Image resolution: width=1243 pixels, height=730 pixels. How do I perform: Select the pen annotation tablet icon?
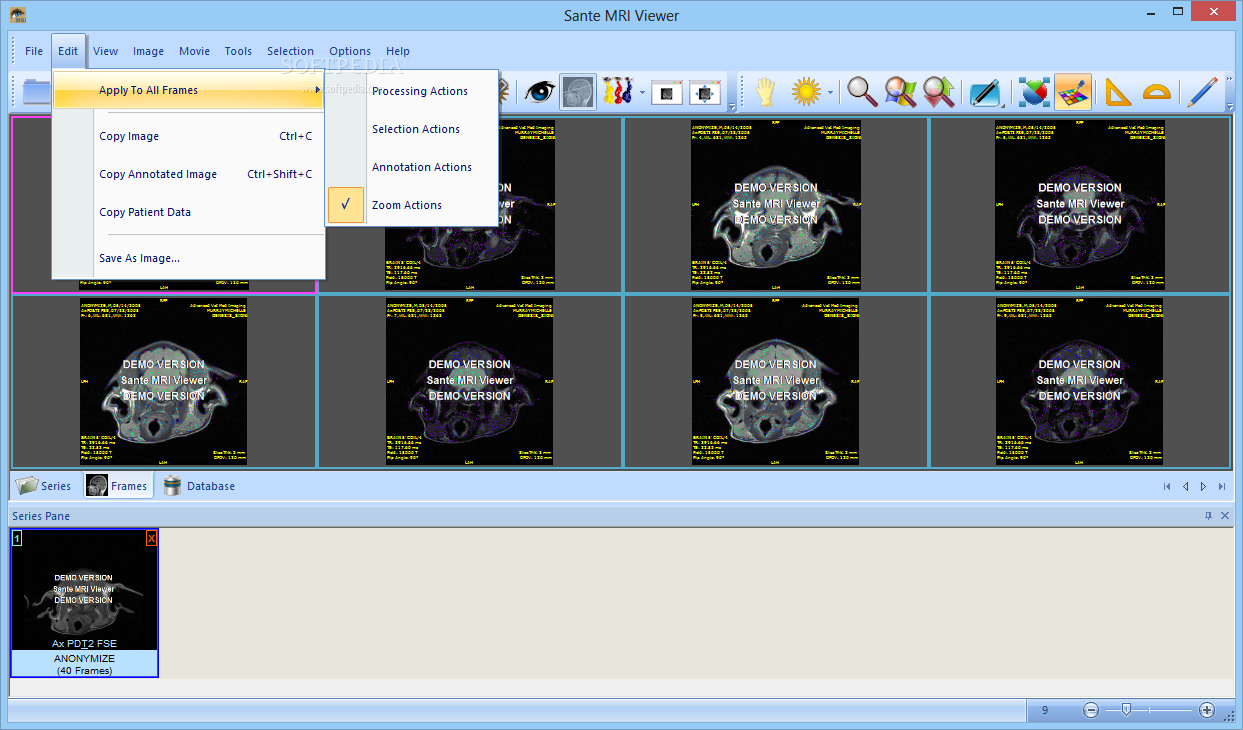(x=986, y=92)
